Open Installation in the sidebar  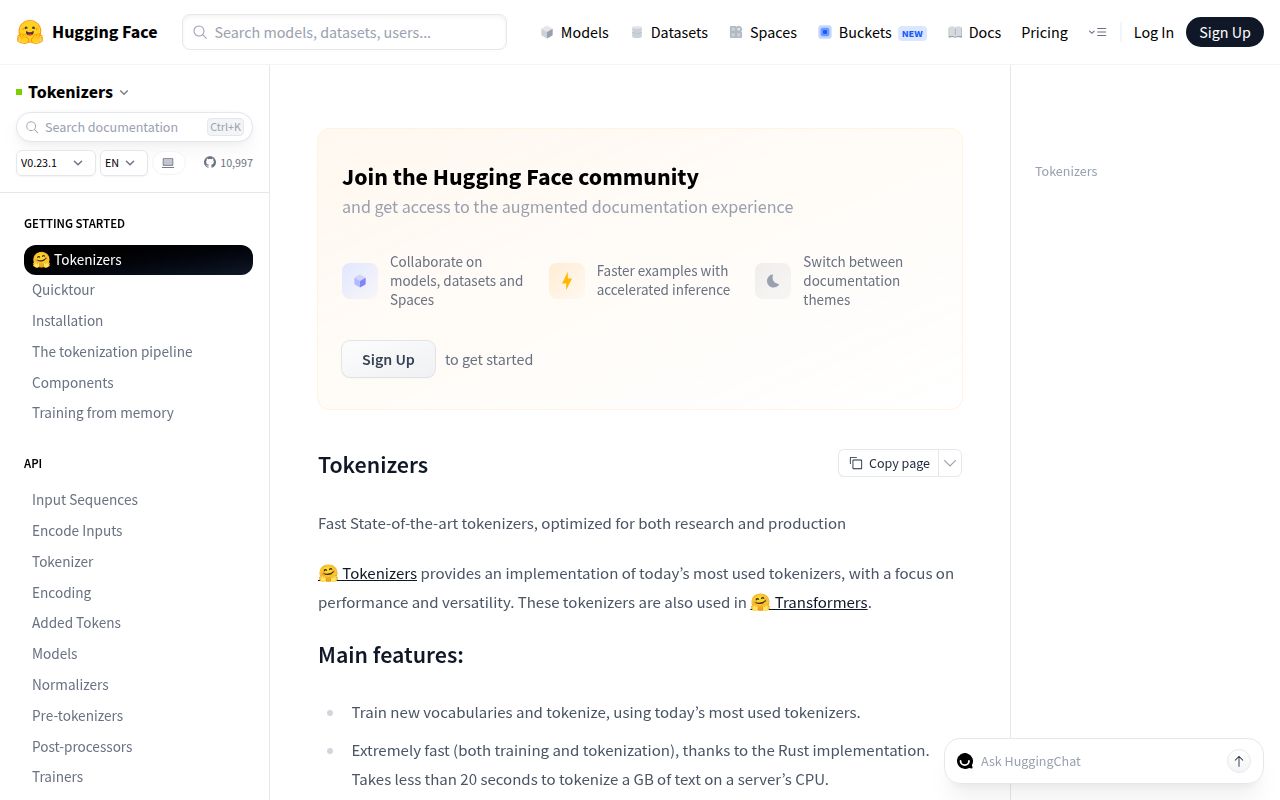[67, 321]
